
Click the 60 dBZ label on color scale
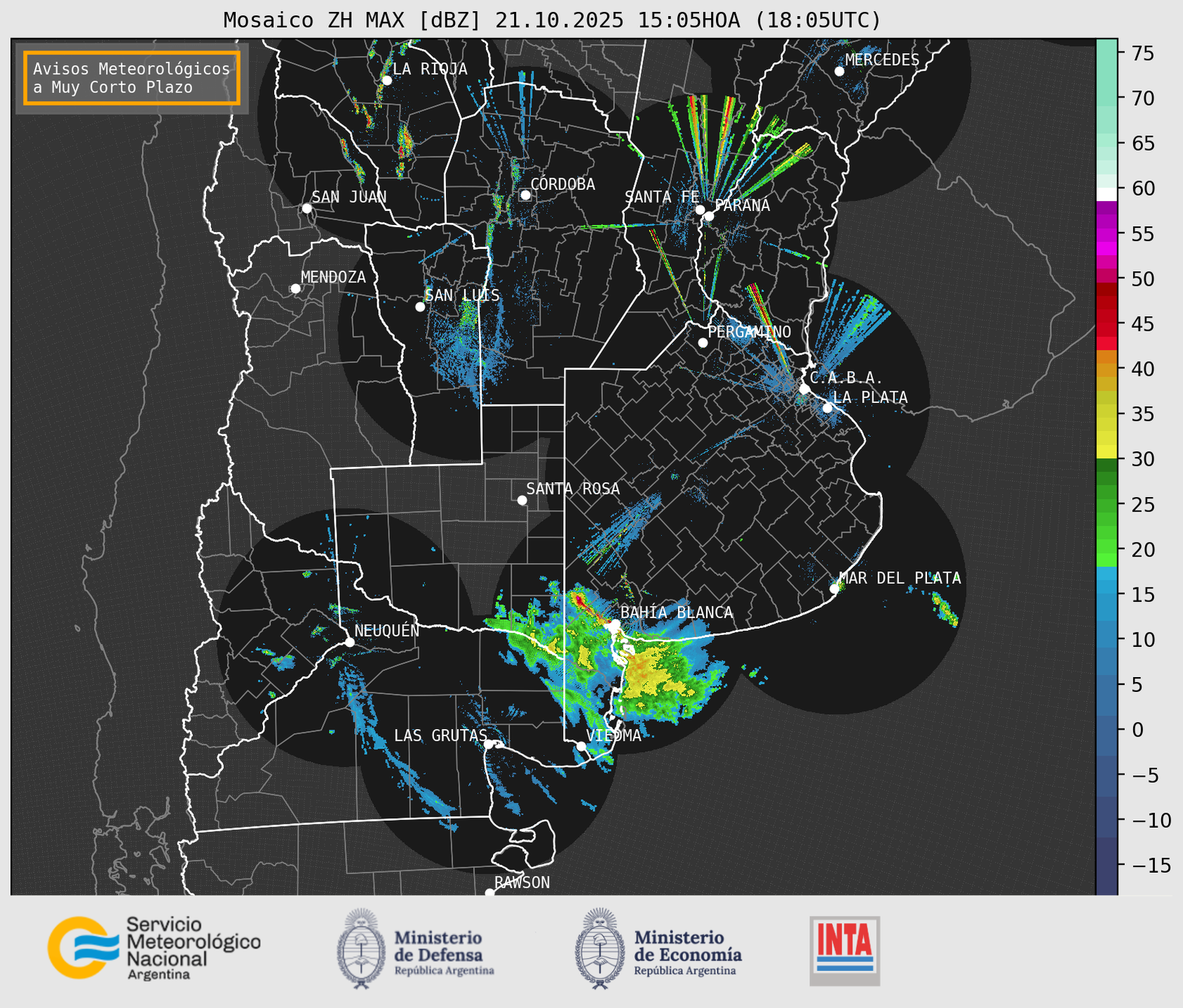tap(1142, 189)
